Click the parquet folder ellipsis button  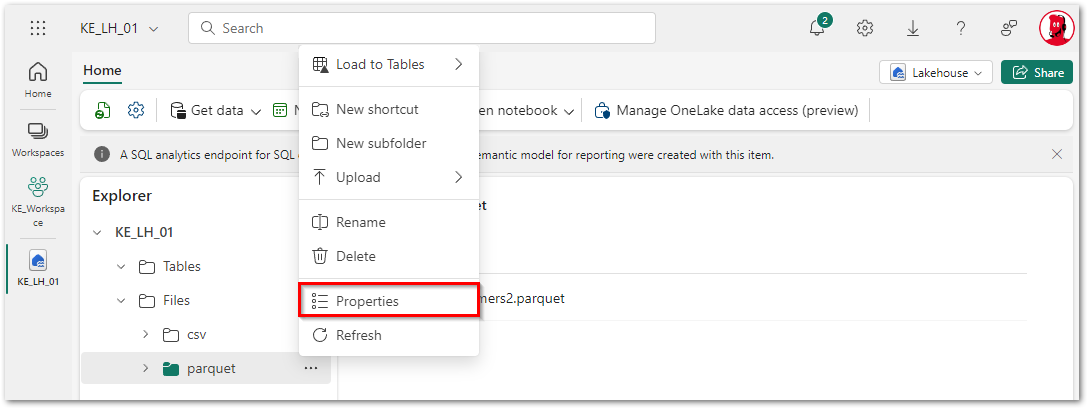tap(311, 369)
